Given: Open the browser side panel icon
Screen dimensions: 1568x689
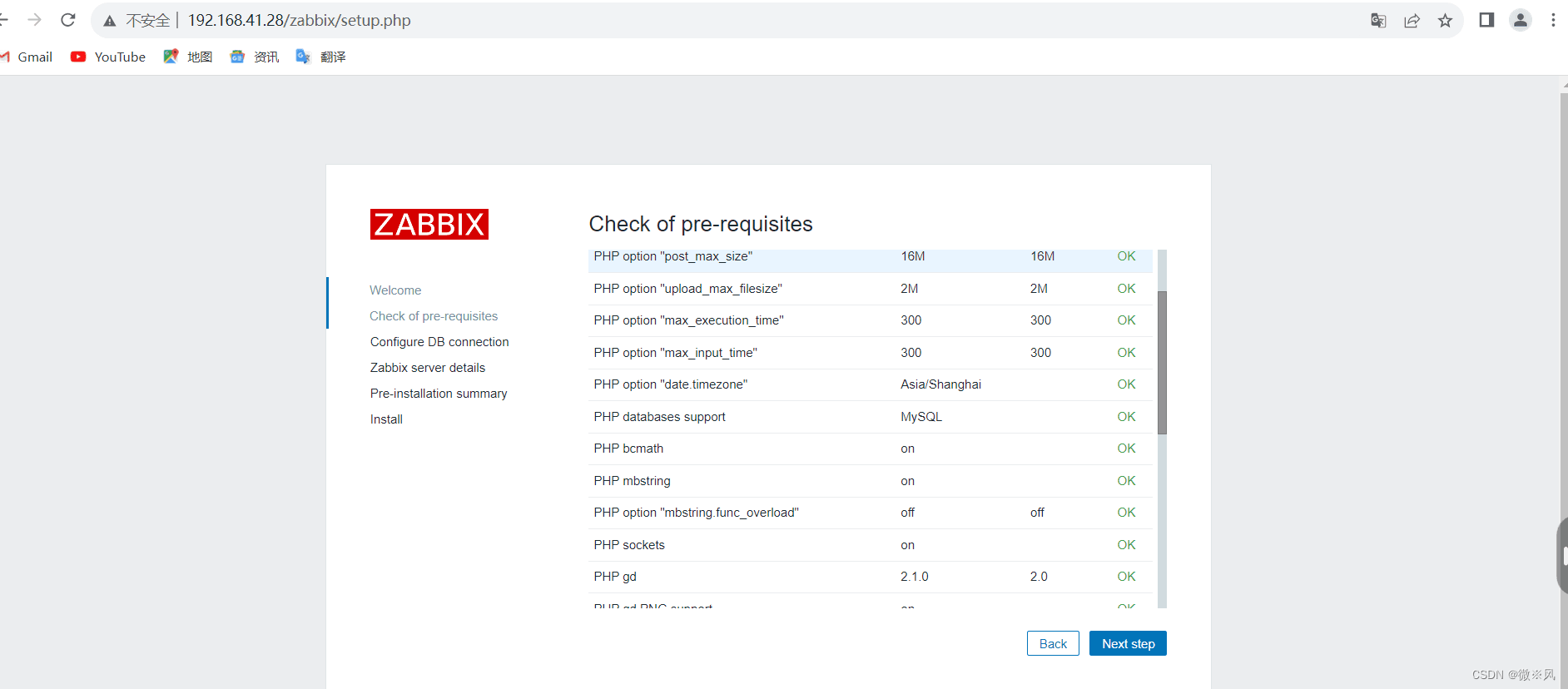Looking at the screenshot, I should point(1486,20).
